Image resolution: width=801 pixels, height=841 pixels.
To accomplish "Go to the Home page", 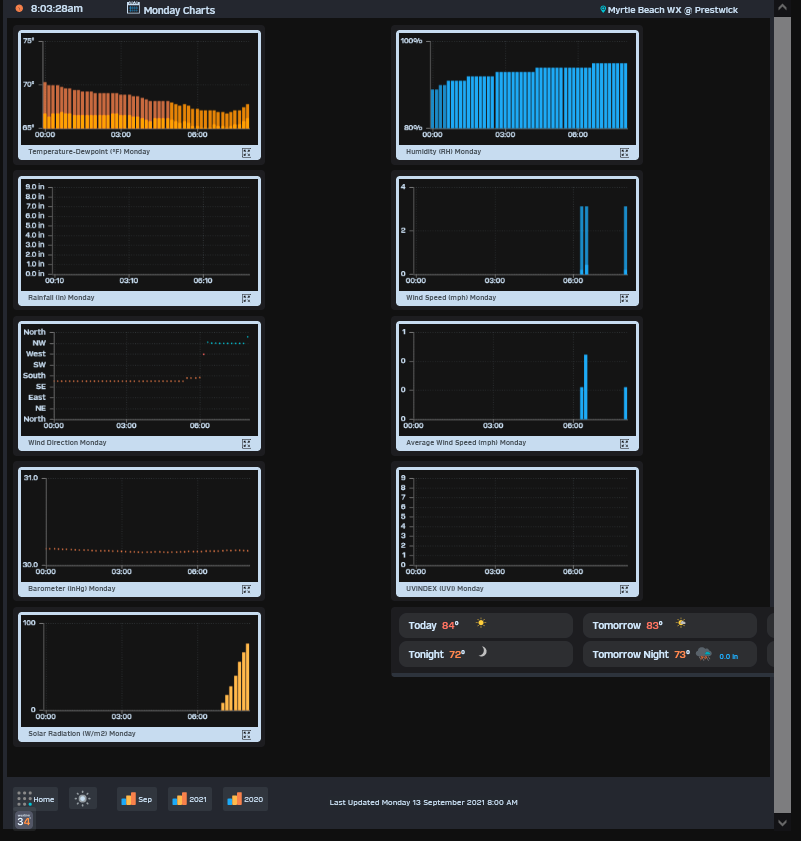I will coord(35,799).
